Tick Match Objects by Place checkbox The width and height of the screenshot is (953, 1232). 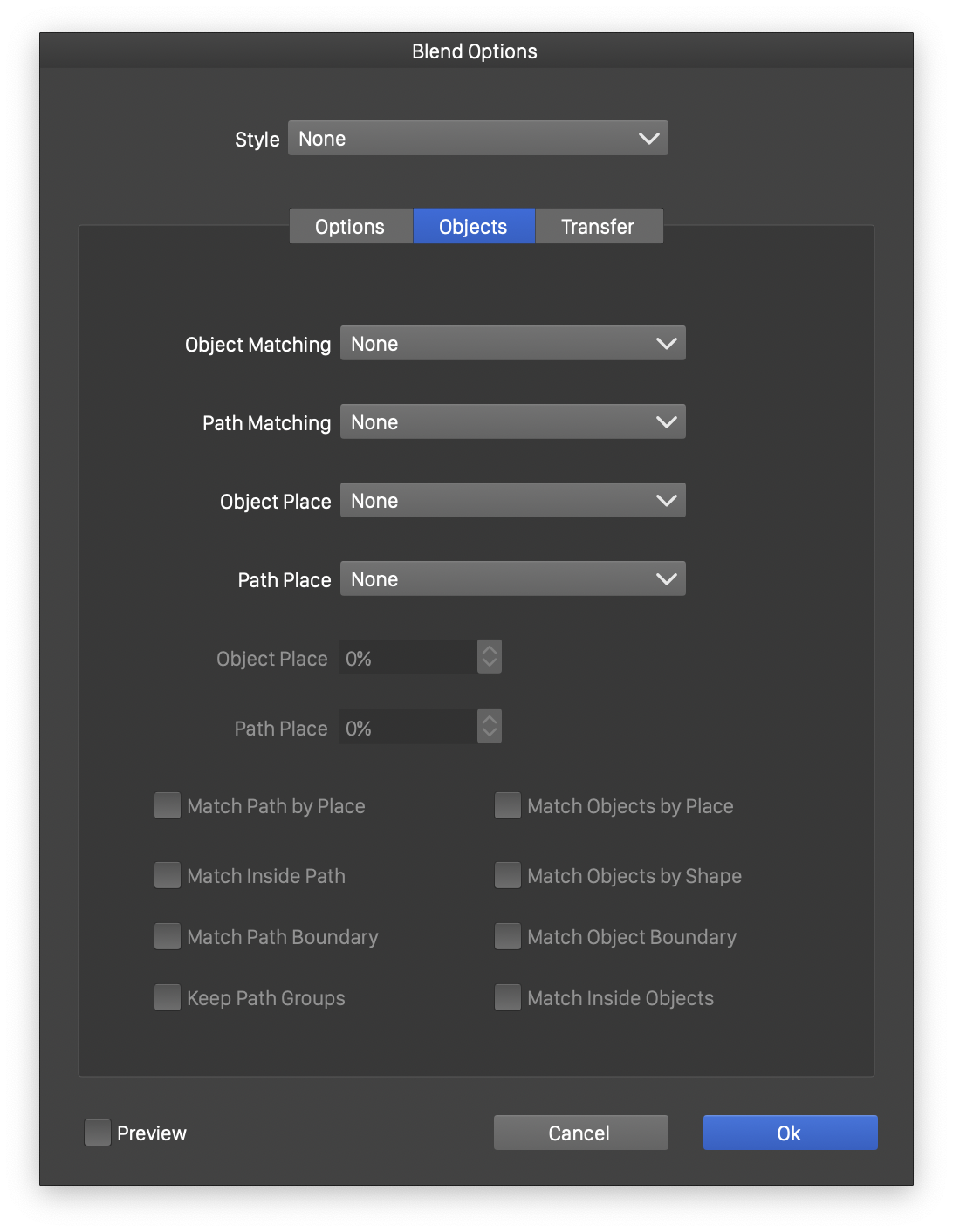(x=508, y=805)
